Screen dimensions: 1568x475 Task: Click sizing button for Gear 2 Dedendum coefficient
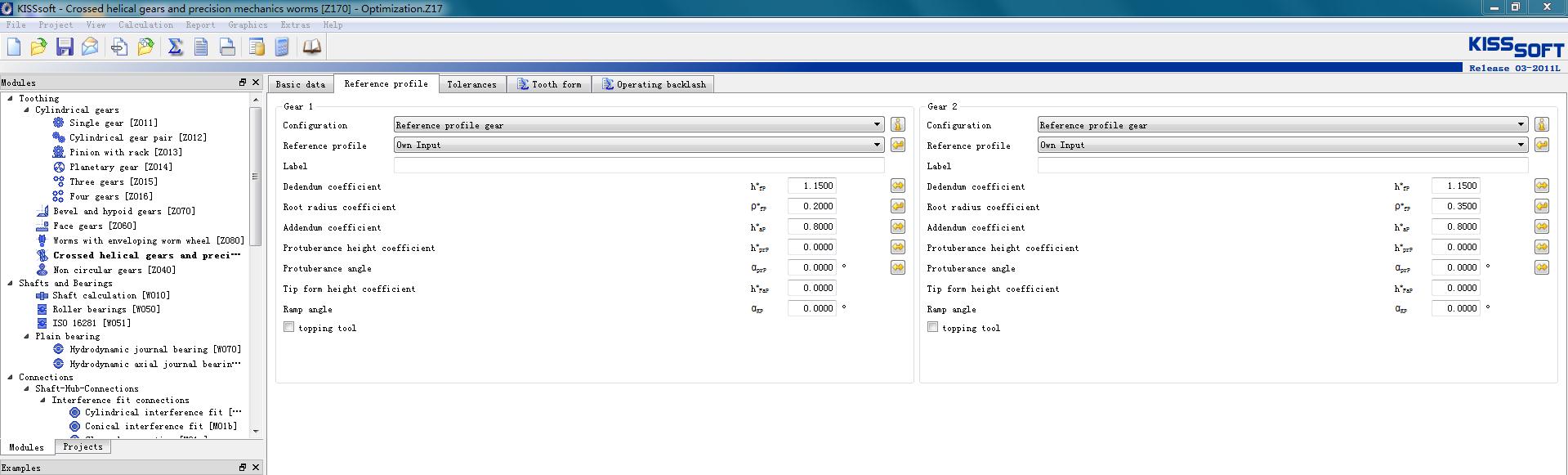[x=1541, y=186]
